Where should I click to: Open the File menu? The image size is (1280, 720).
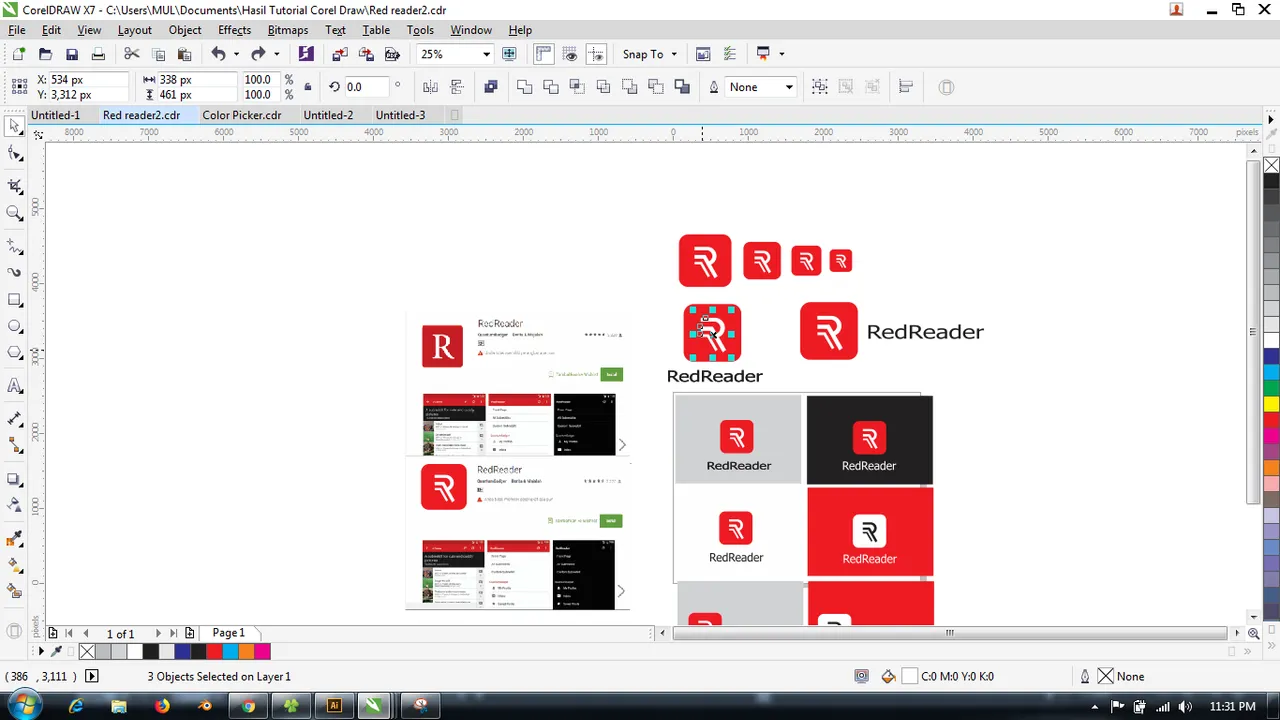tap(17, 30)
